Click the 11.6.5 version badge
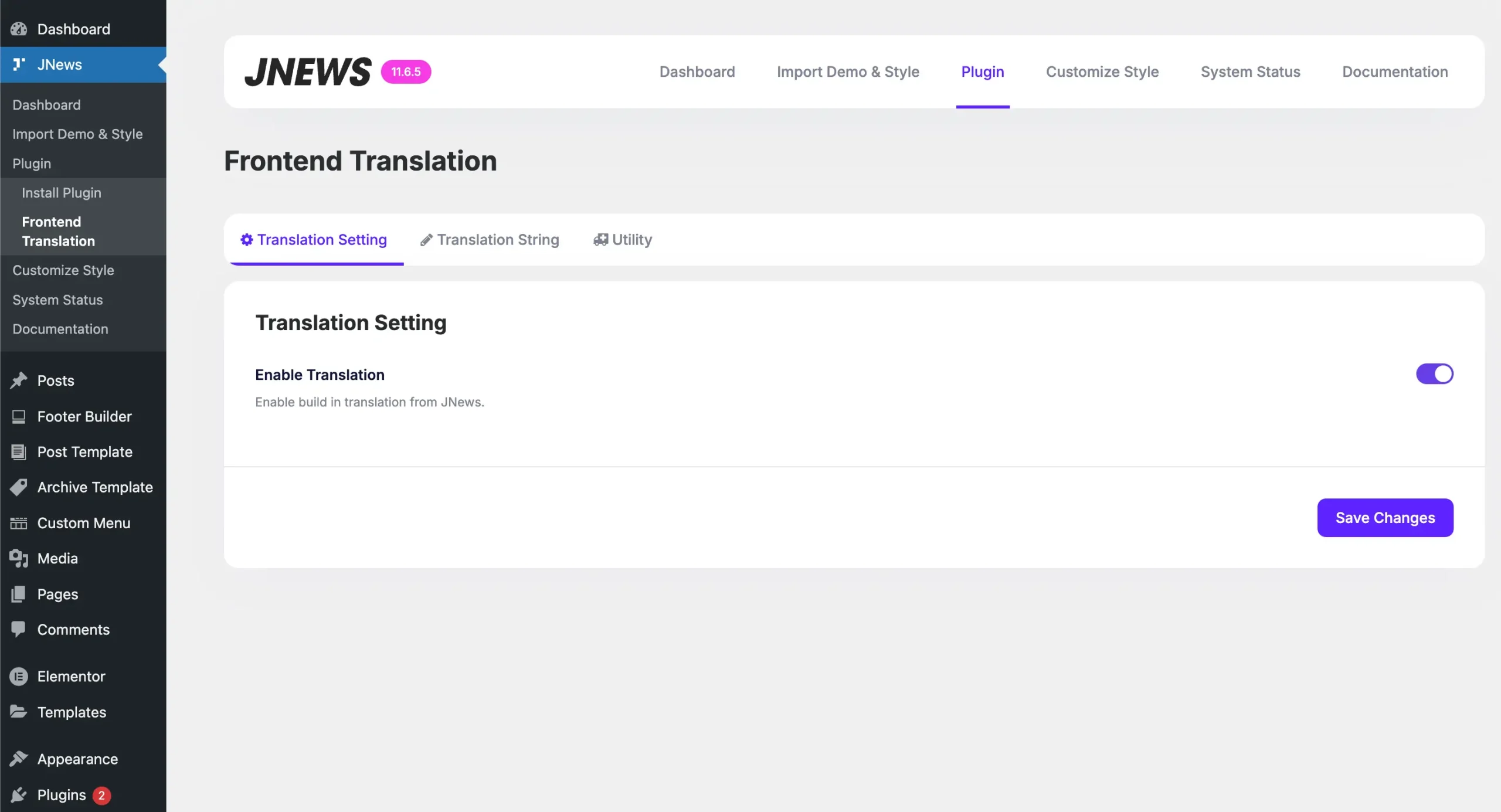The height and width of the screenshot is (812, 1501). [x=406, y=72]
